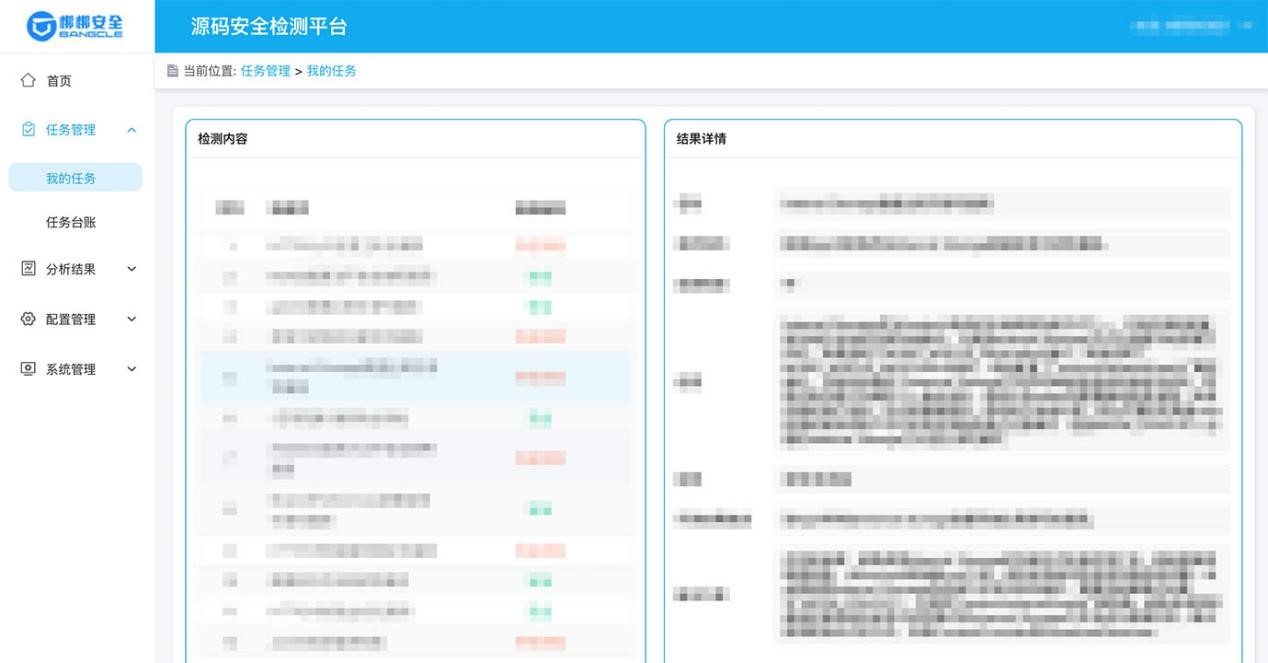Click the 任务管理 breadcrumb link
The image size is (1268, 663).
click(265, 71)
